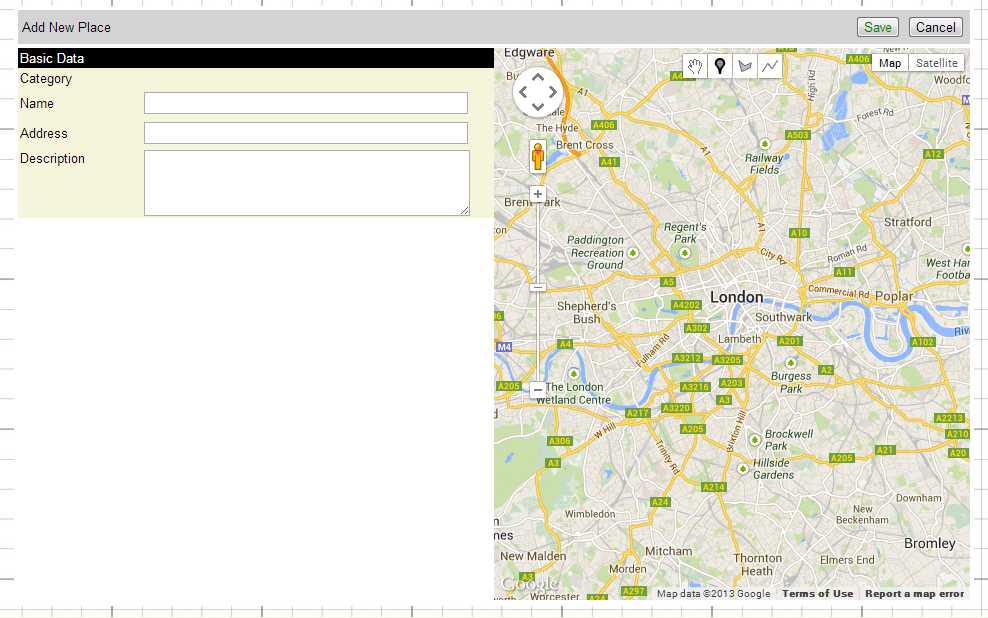
Task: Select the draw polygon shape tool
Action: coord(745,66)
